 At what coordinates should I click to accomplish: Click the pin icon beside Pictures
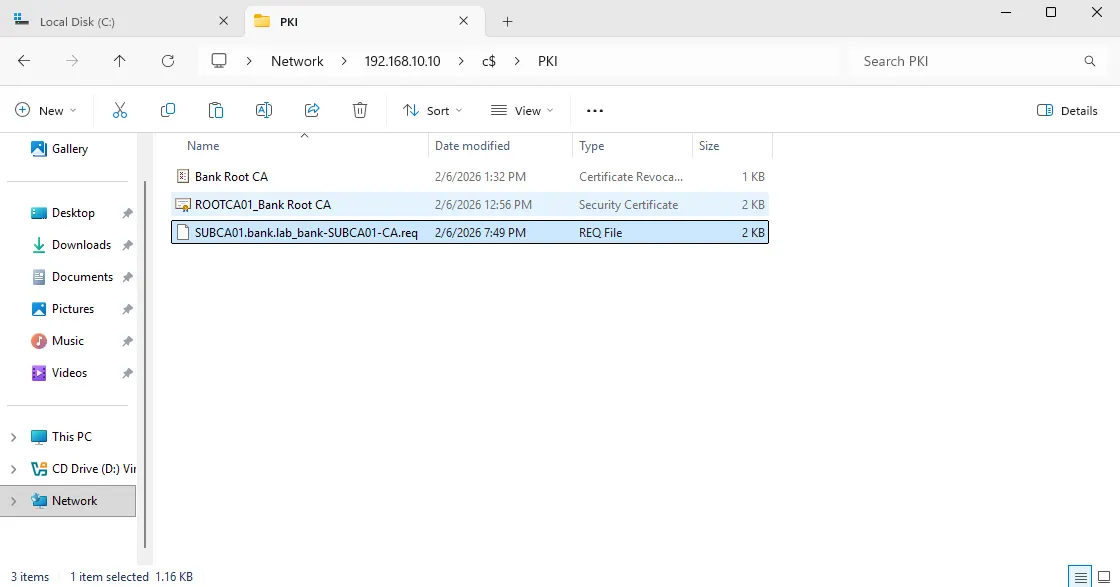(127, 309)
